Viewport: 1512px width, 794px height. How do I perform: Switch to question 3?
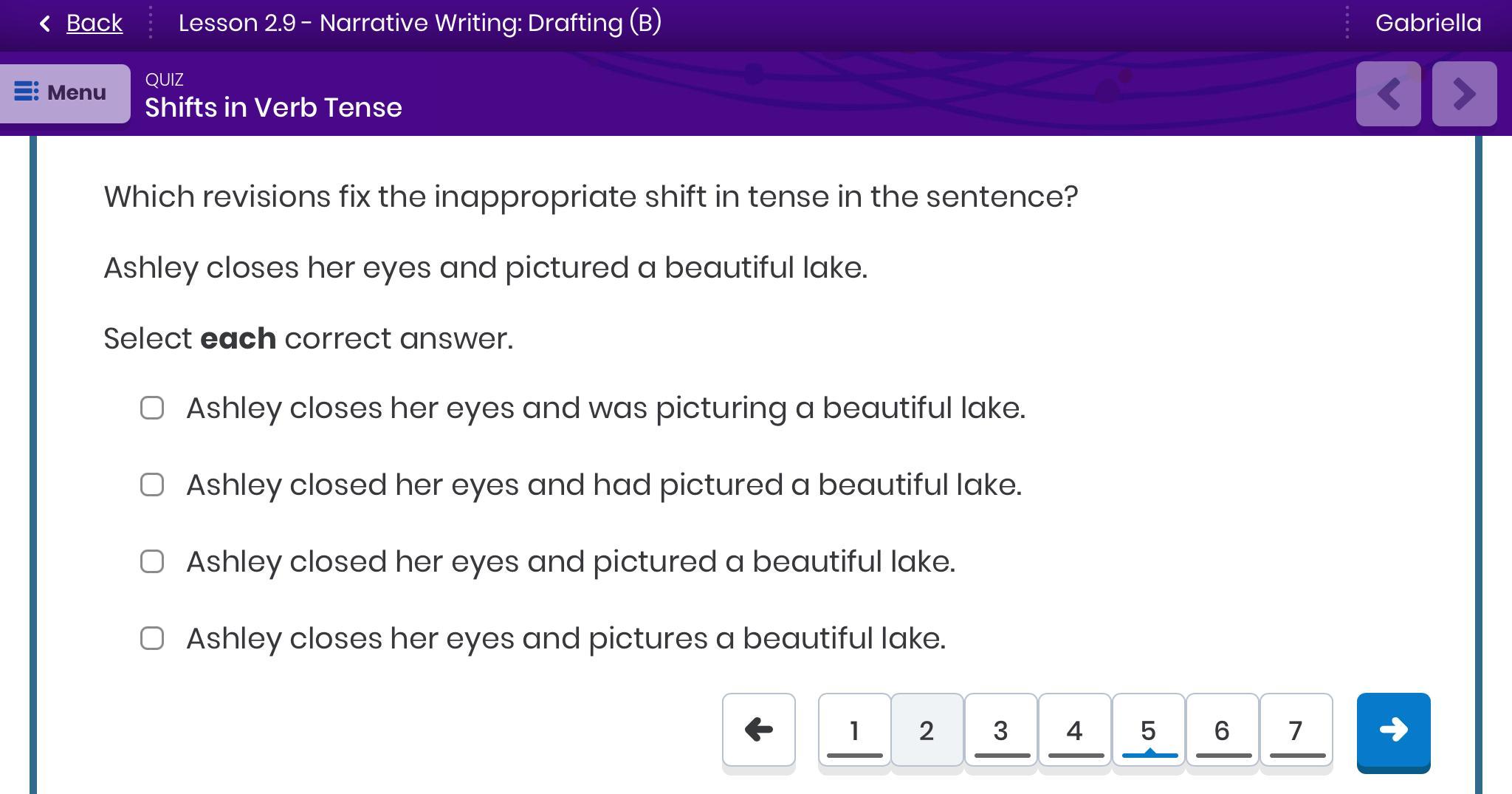pyautogui.click(x=1000, y=730)
